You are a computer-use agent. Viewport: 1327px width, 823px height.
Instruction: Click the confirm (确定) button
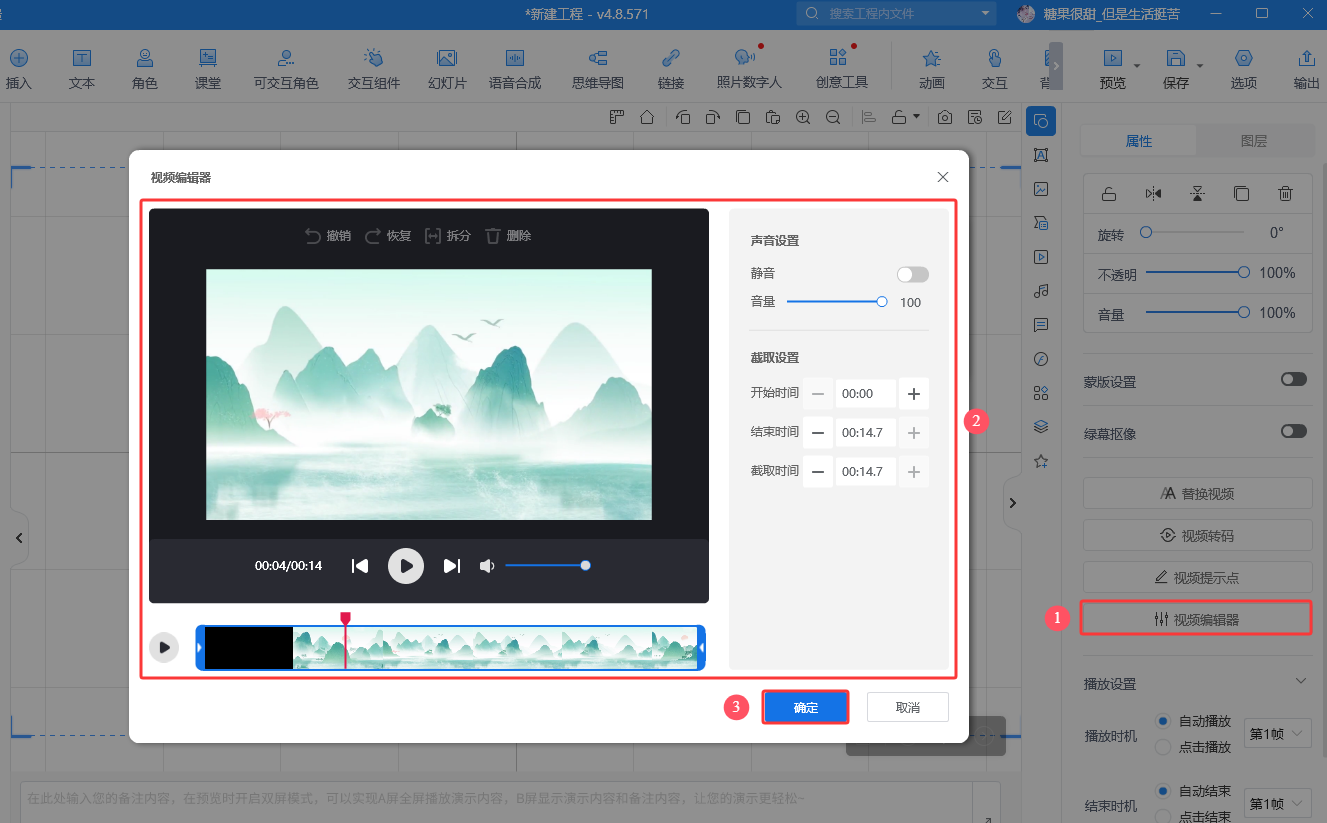point(806,708)
